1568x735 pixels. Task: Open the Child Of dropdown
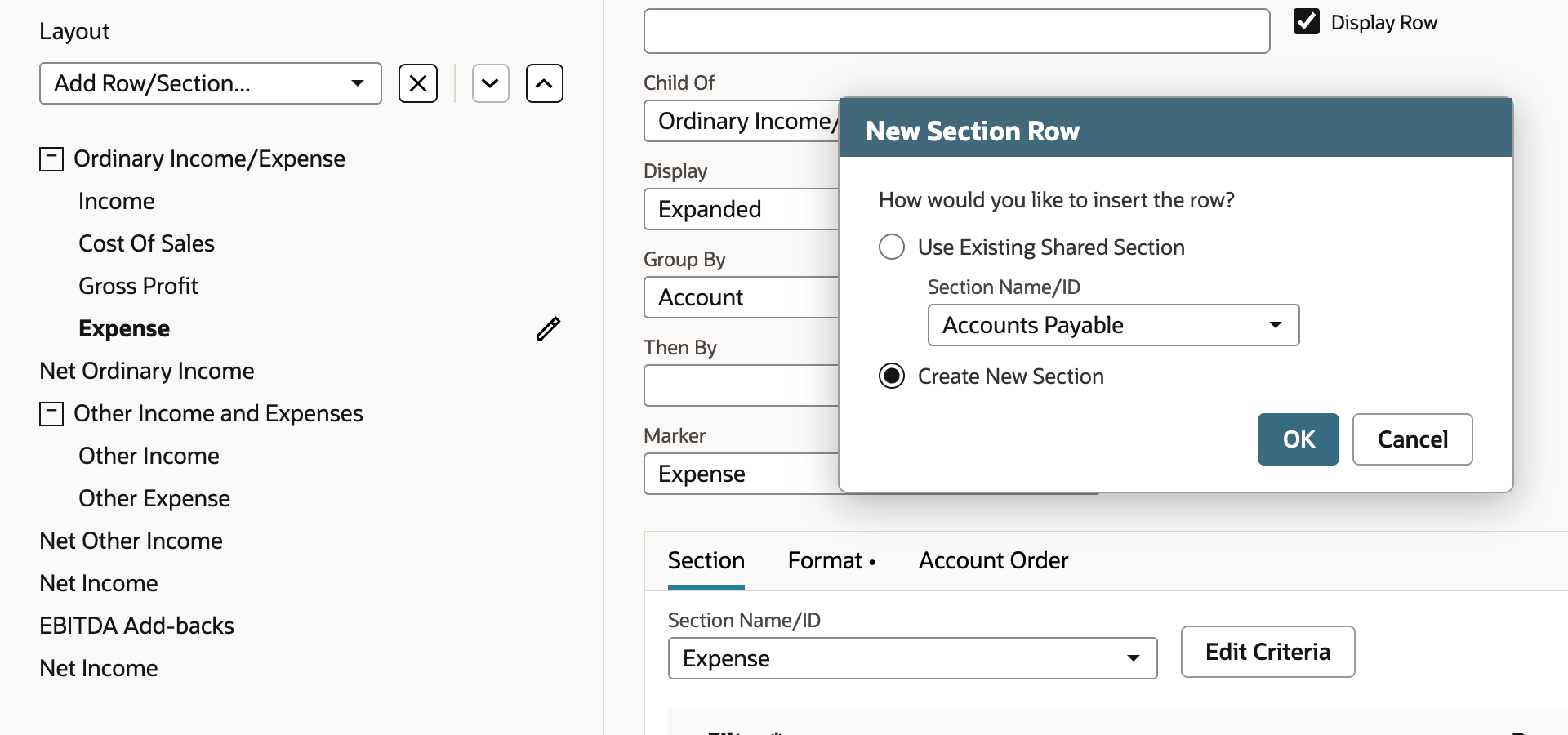pyautogui.click(x=742, y=121)
